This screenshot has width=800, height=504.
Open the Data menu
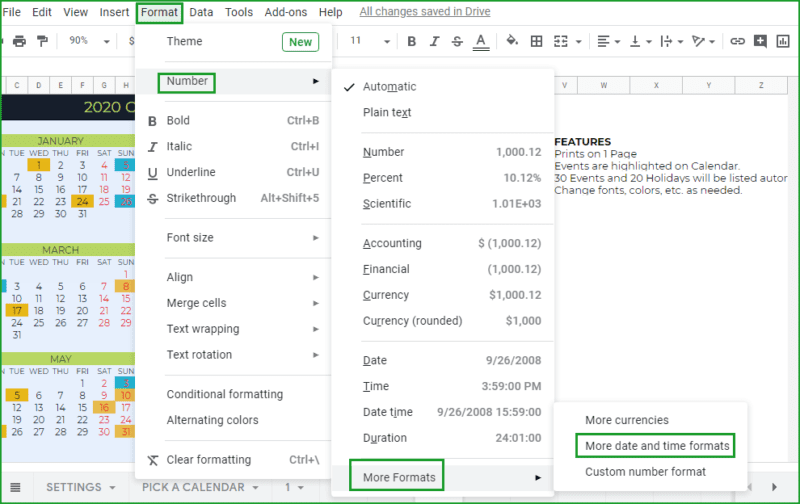(201, 12)
